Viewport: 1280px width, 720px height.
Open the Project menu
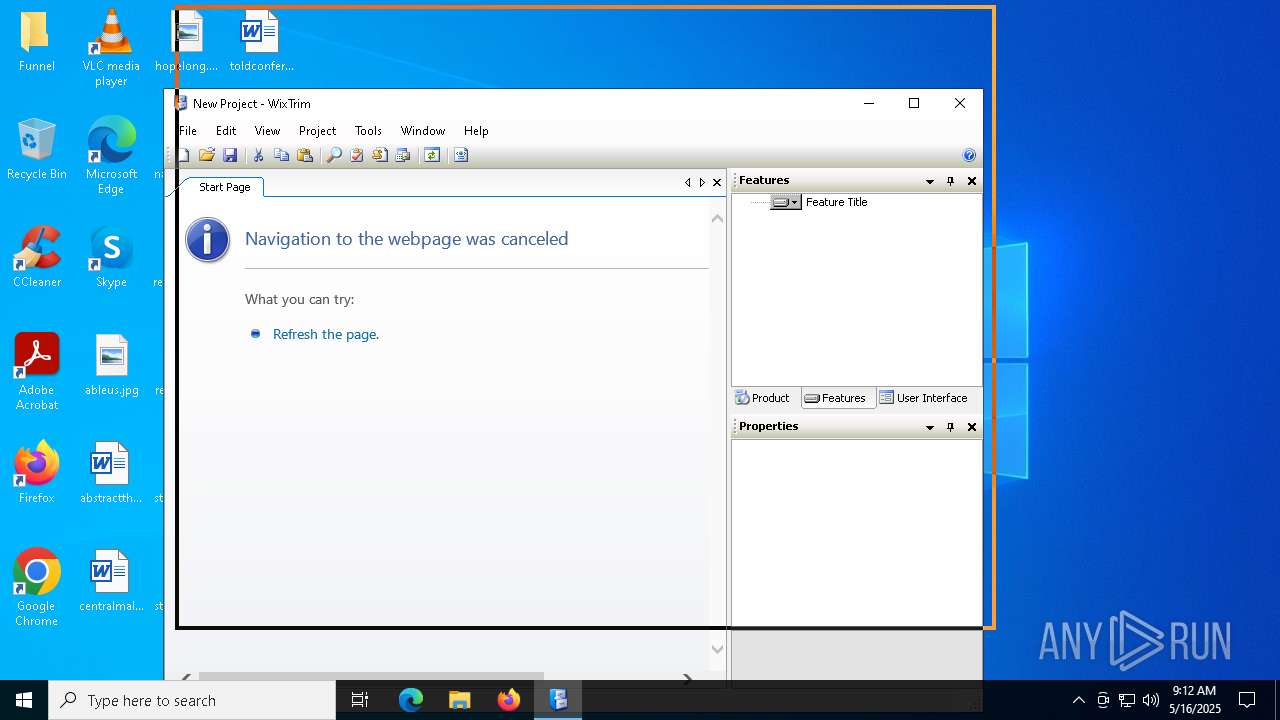(317, 131)
